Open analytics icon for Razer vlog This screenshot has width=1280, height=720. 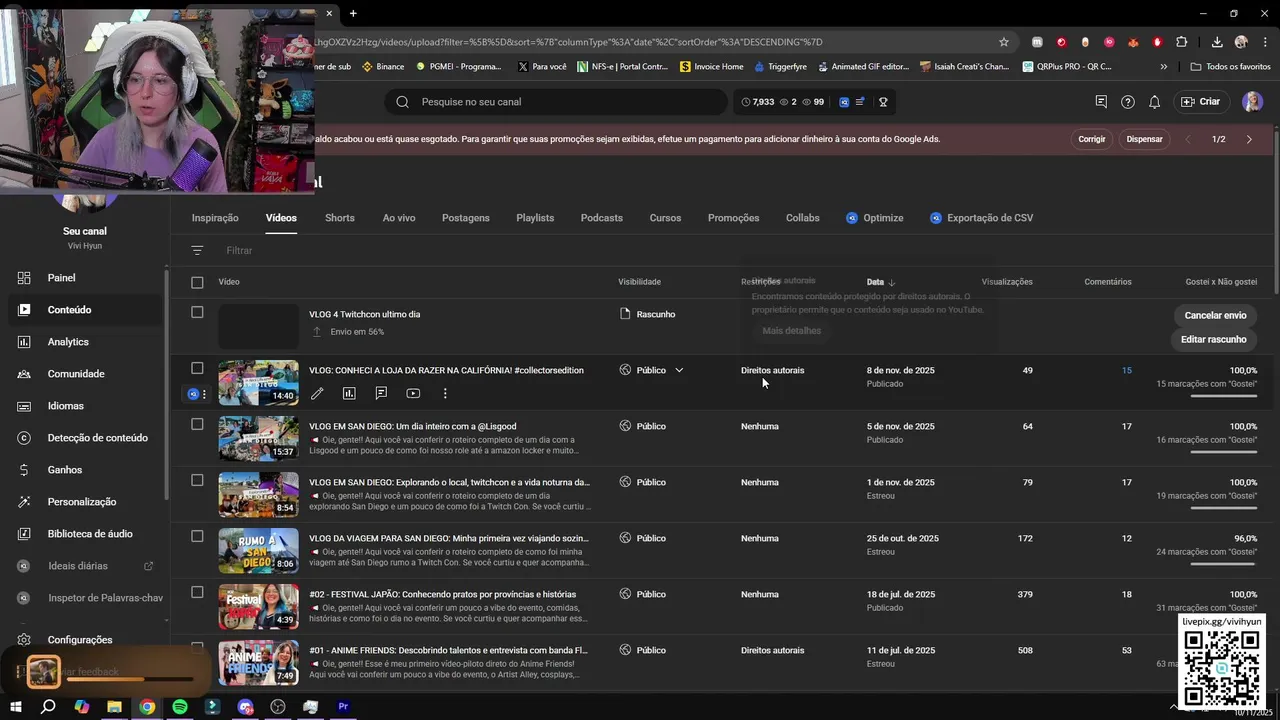click(x=349, y=394)
